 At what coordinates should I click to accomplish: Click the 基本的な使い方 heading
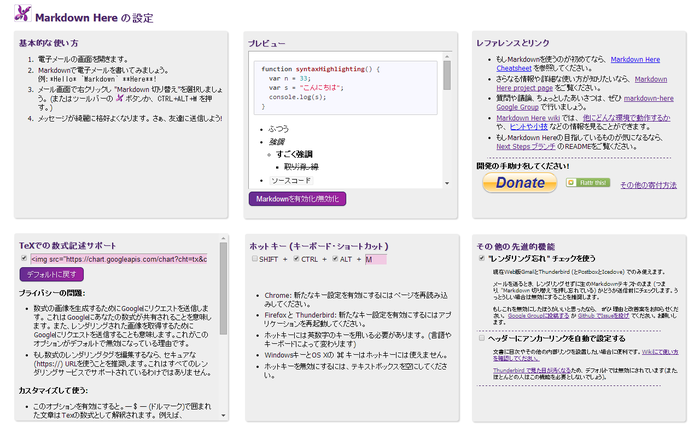tap(48, 43)
